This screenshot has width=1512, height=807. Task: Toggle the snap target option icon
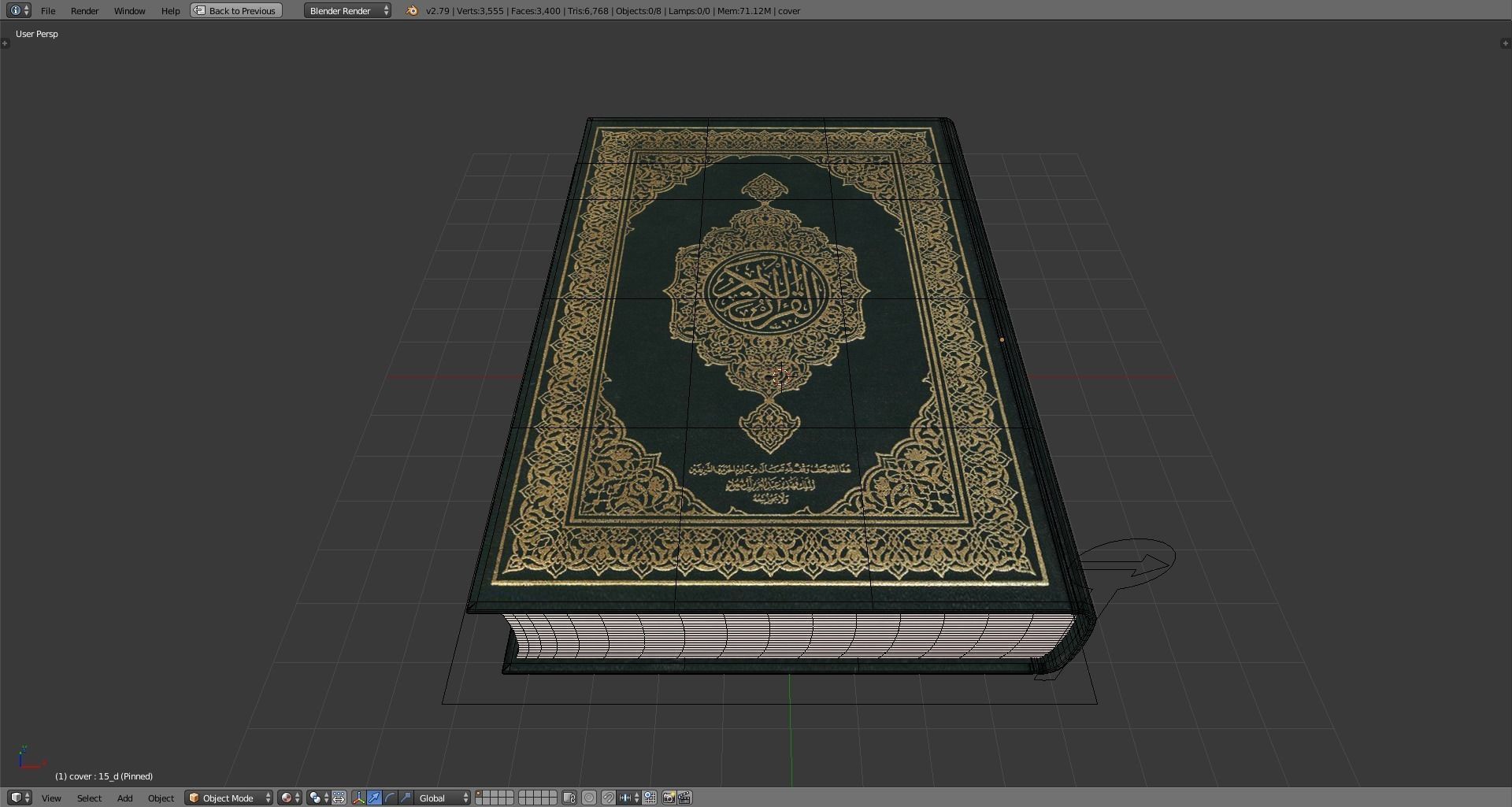(x=650, y=798)
